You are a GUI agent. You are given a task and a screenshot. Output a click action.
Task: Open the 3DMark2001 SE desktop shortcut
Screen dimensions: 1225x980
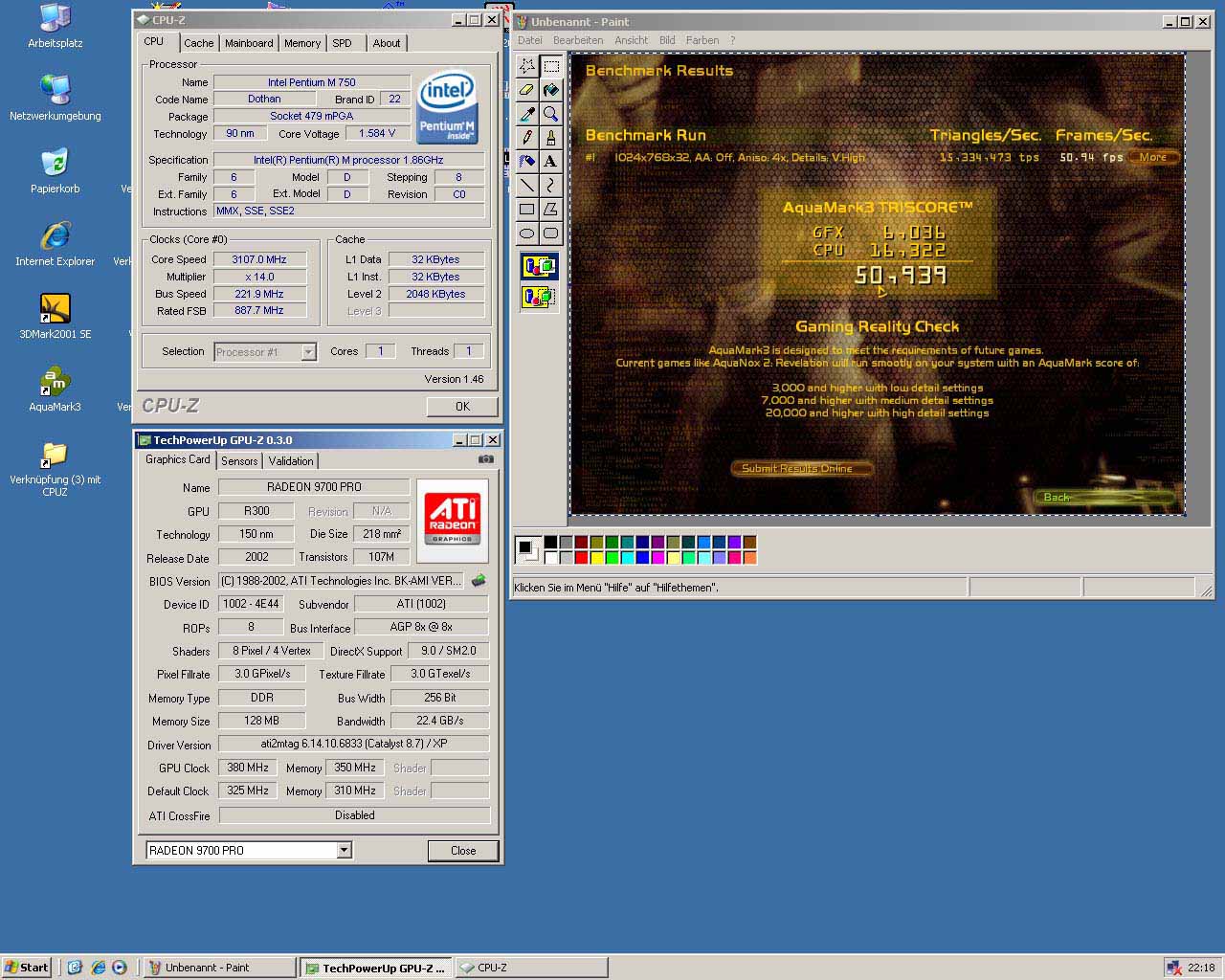[x=56, y=316]
